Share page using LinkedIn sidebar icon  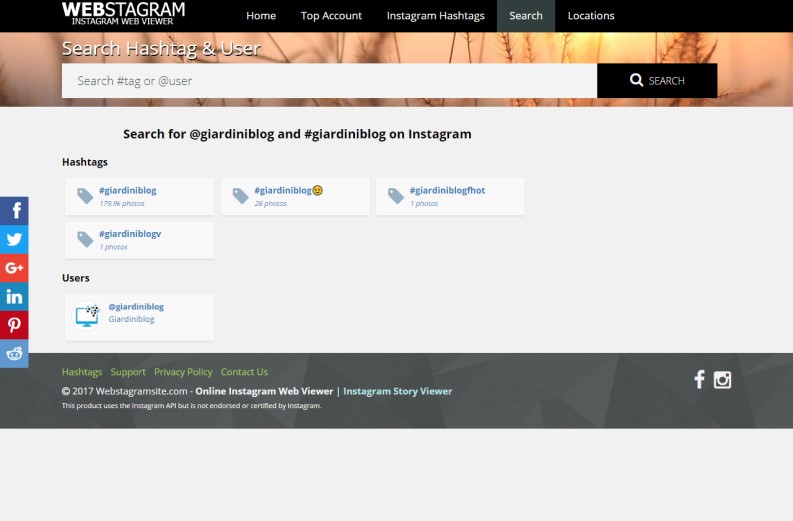pos(14,296)
